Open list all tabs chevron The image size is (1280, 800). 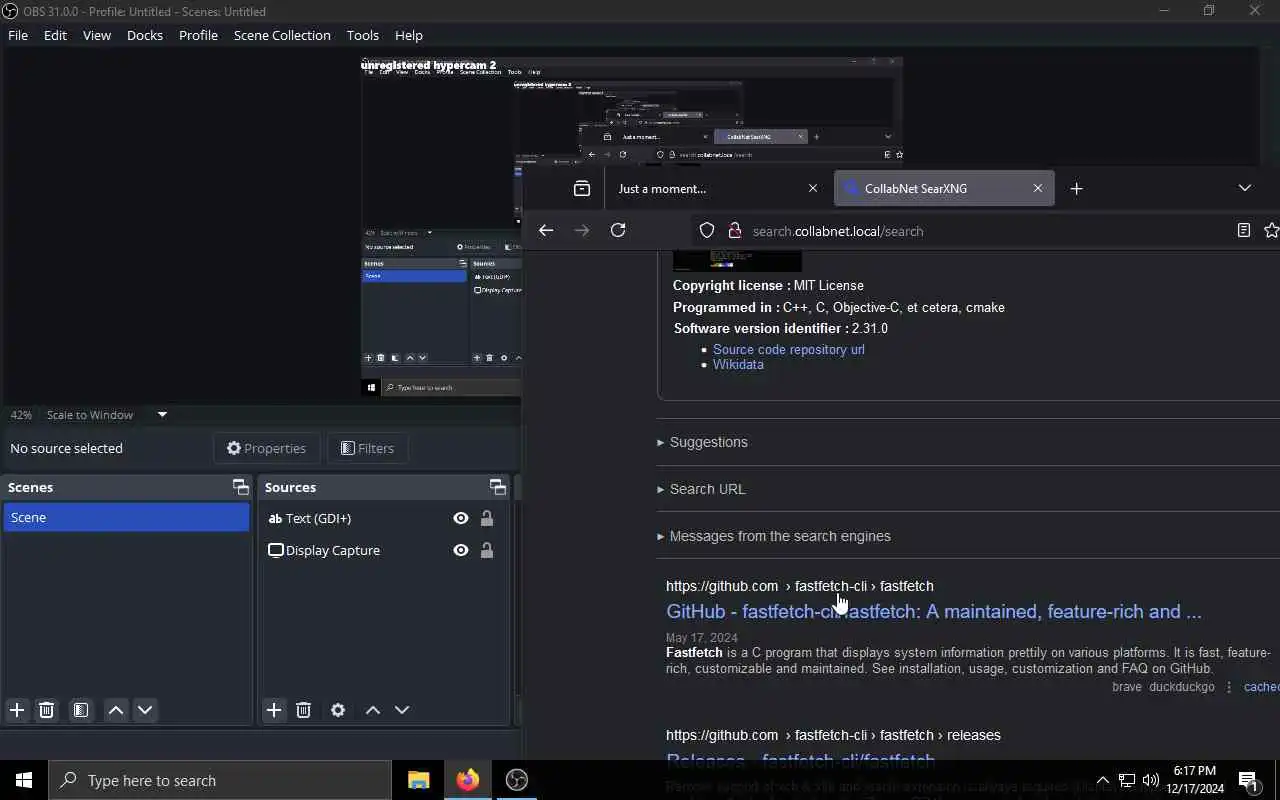(1244, 188)
